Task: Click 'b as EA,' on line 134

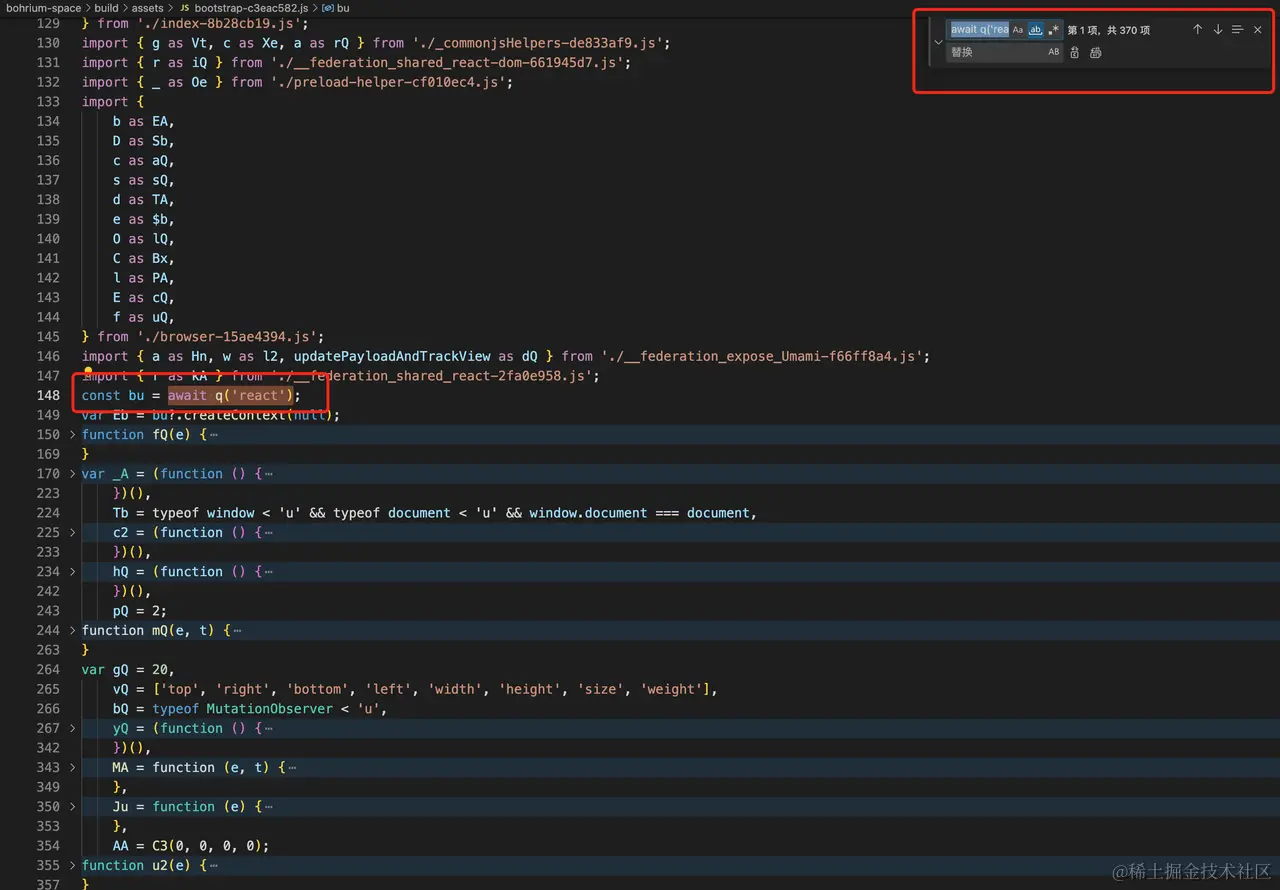Action: 144,121
